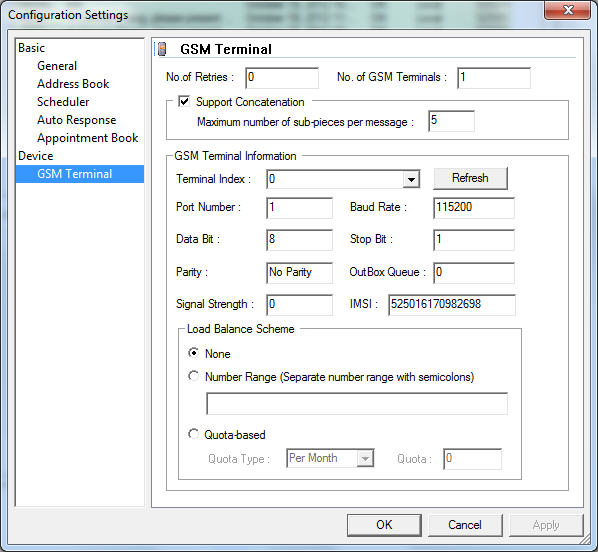Image resolution: width=598 pixels, height=552 pixels.
Task: Click the Refresh button
Action: (470, 178)
